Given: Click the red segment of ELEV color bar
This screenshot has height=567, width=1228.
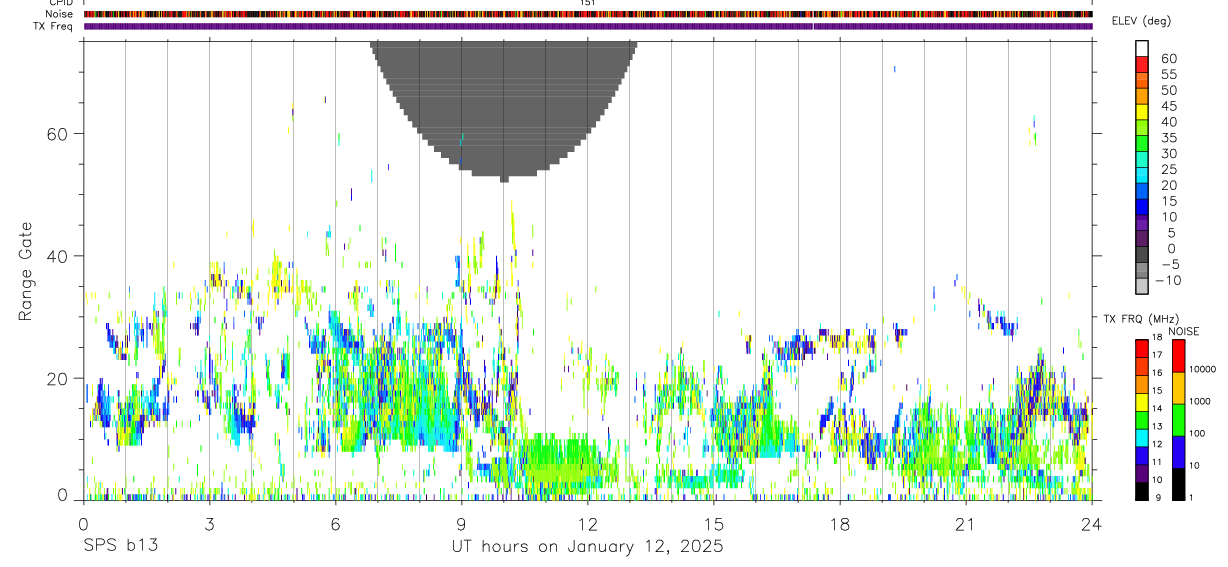Looking at the screenshot, I should [1142, 64].
